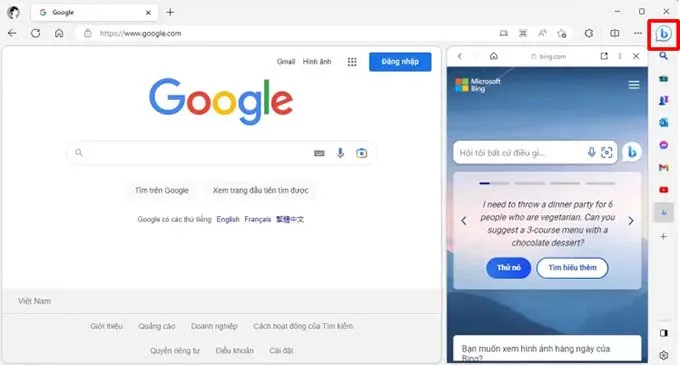Open sidebar Tools briefcase icon
680x365 pixels.
pos(664,78)
